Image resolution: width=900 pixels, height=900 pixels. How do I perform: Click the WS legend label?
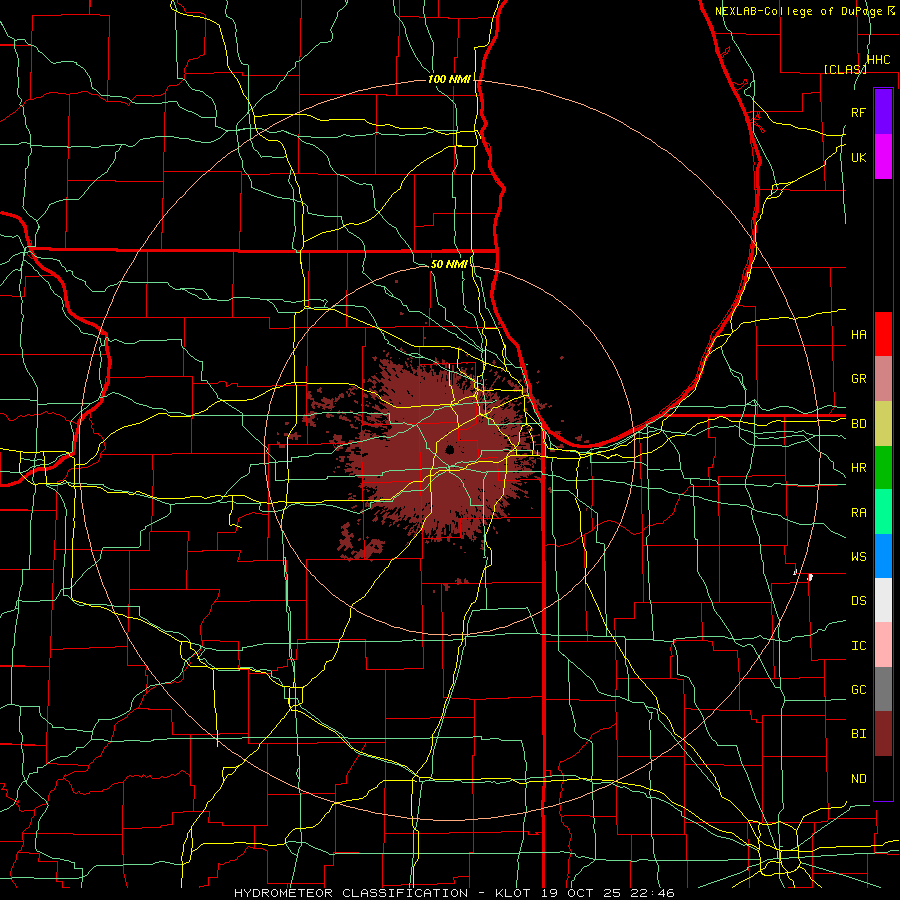[858, 557]
